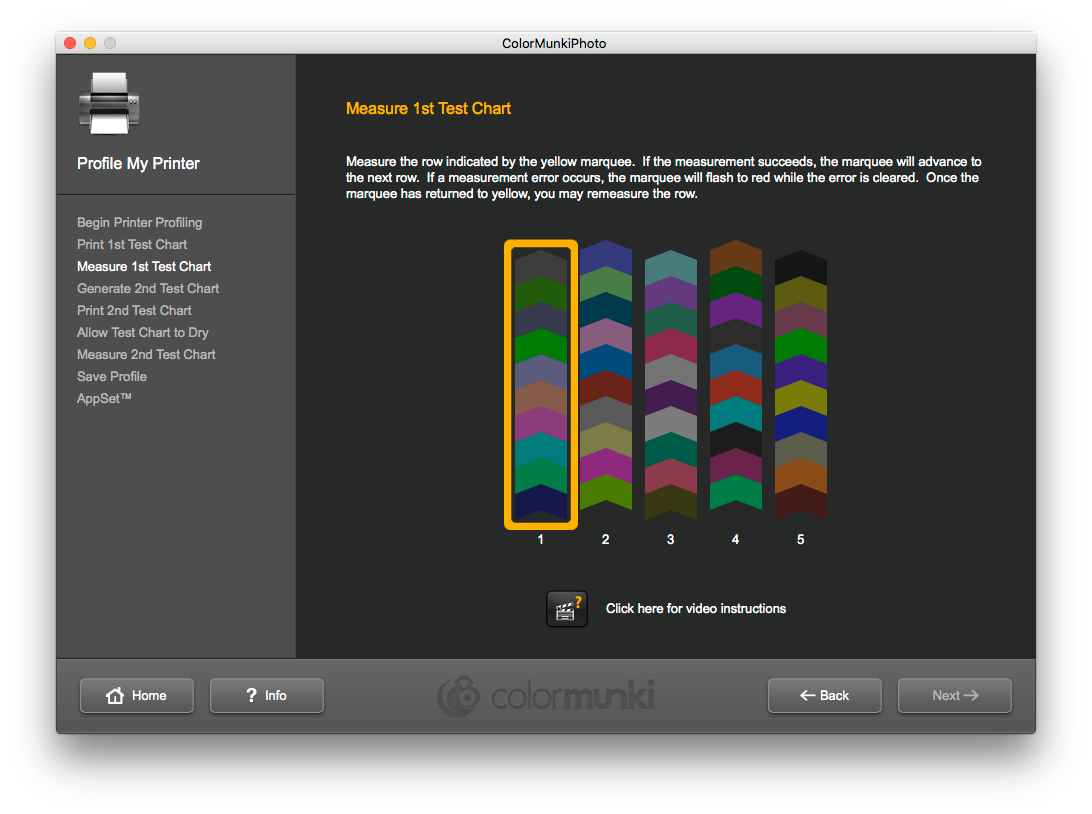The width and height of the screenshot is (1092, 814).
Task: Close the window with the red button
Action: coord(70,43)
